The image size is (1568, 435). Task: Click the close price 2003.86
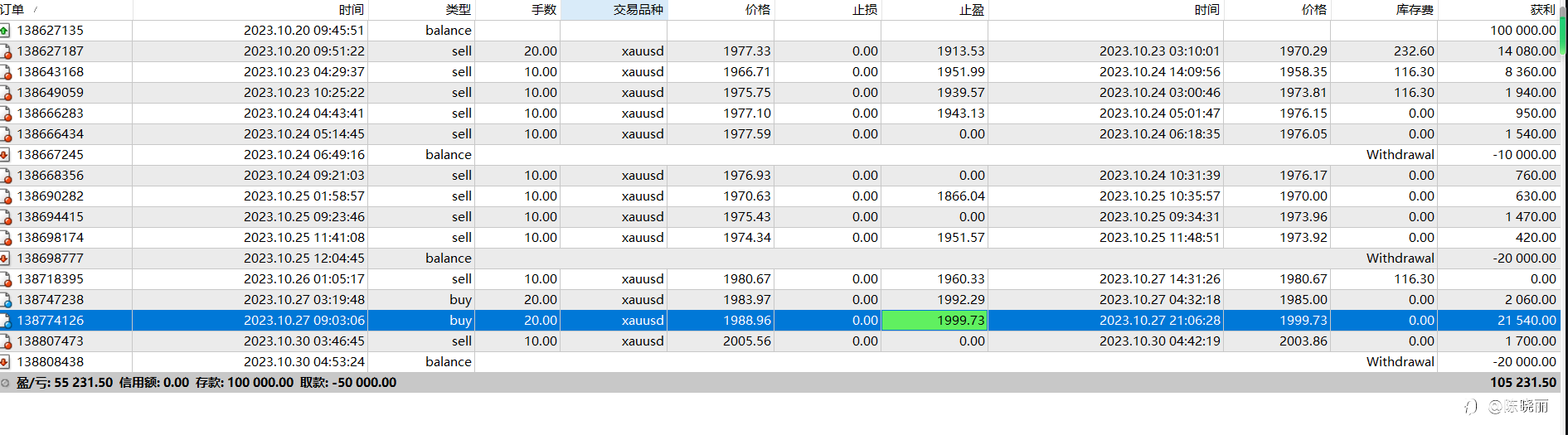point(1303,341)
